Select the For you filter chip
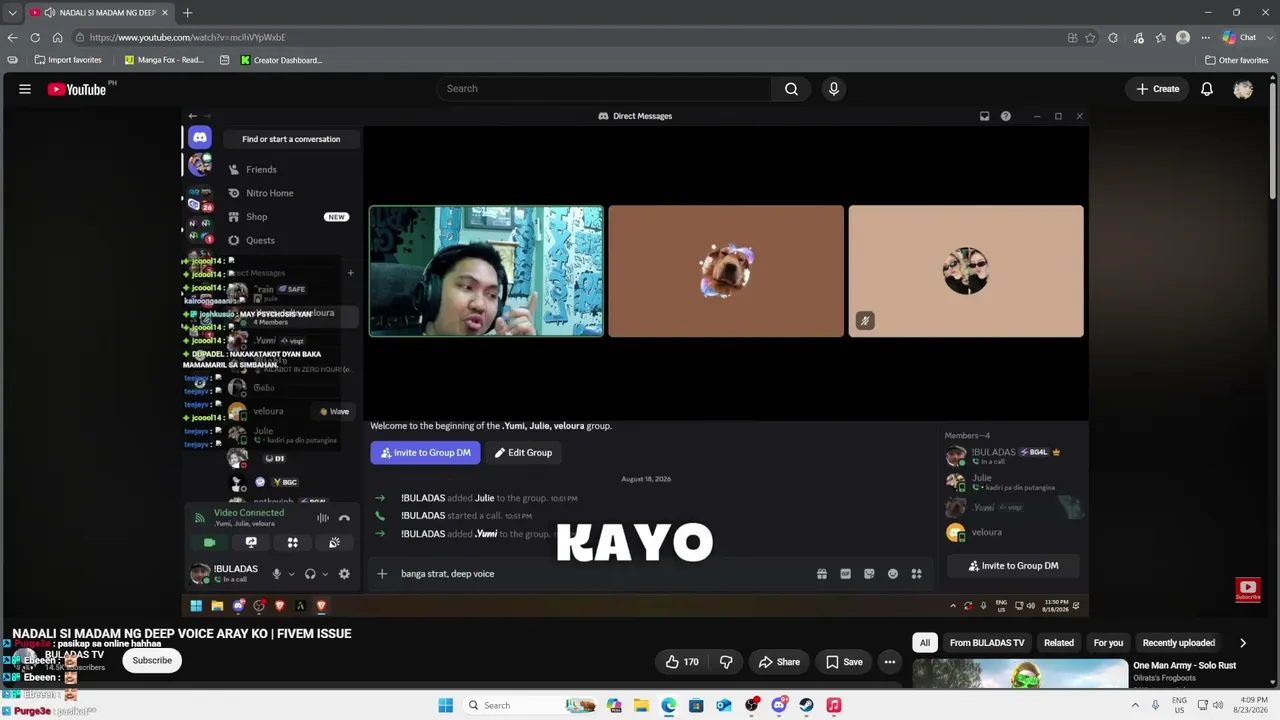Screen dimensions: 1280x720 [1108, 643]
